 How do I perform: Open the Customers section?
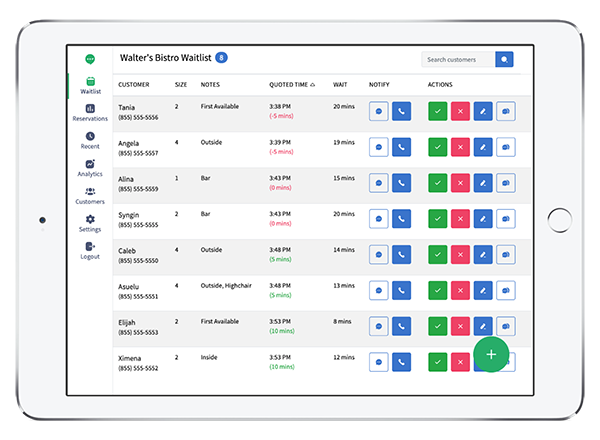(x=90, y=196)
